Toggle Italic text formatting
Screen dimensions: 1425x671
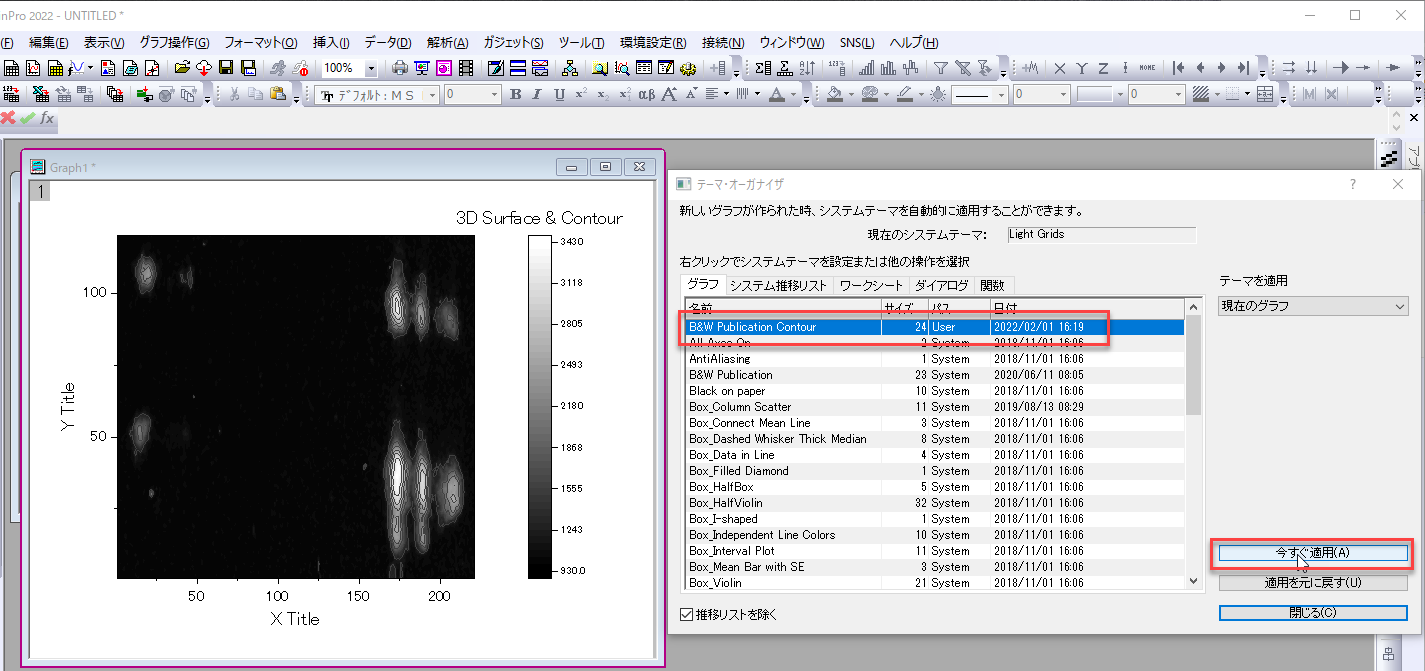tap(537, 94)
